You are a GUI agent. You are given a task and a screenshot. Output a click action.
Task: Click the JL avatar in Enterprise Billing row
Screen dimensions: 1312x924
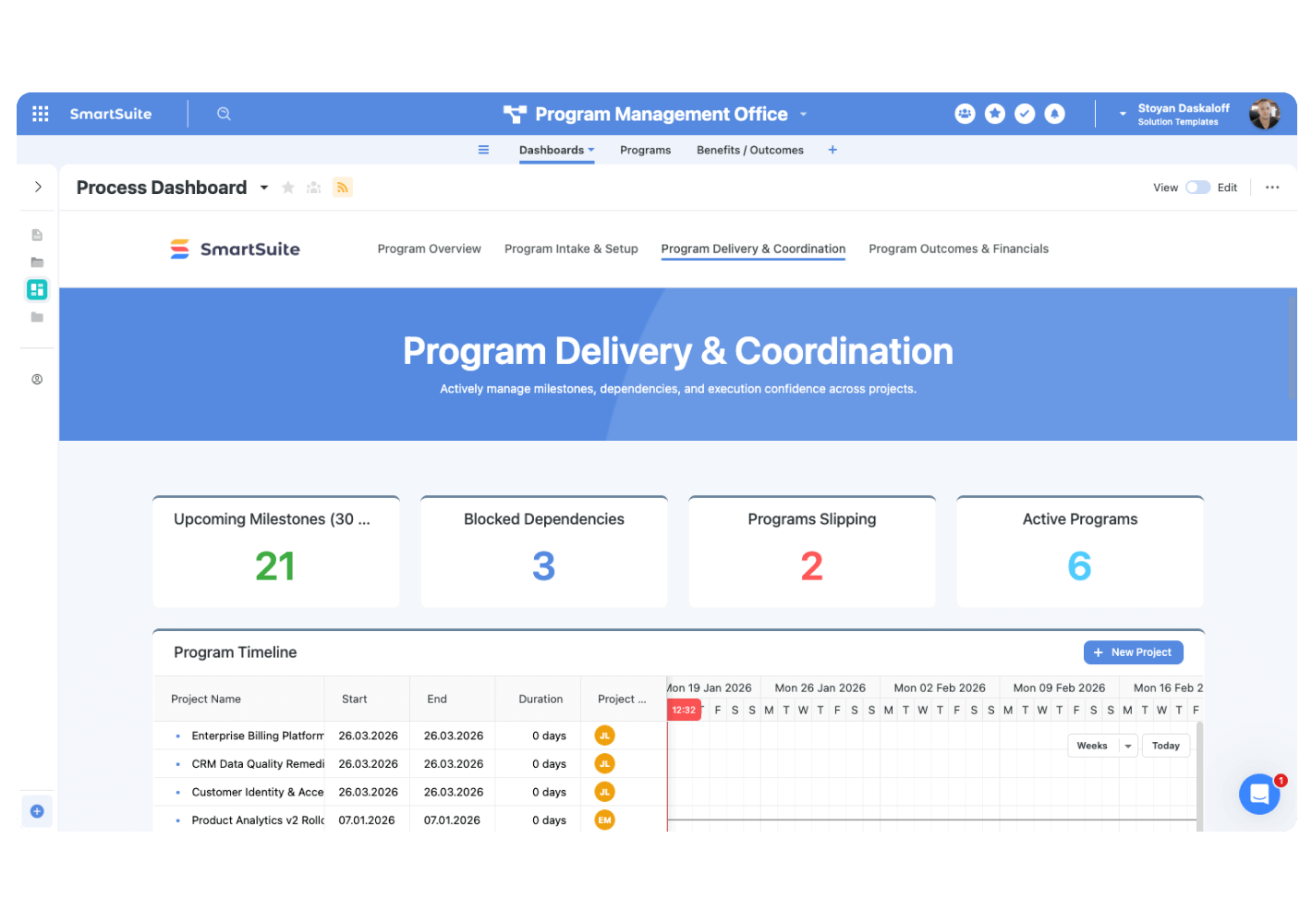(604, 736)
